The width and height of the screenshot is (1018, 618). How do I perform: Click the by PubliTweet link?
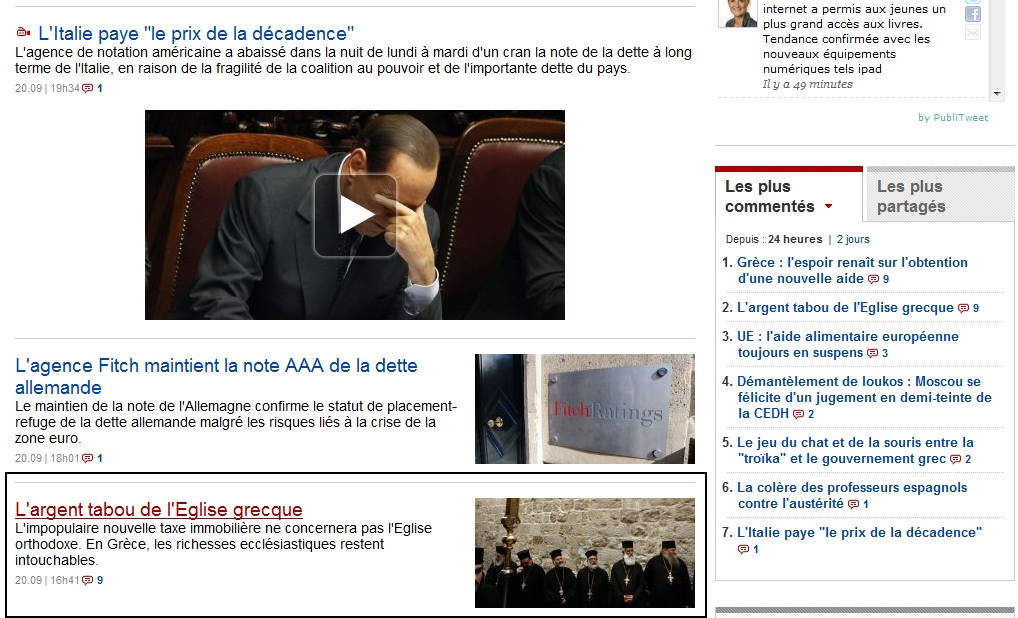952,118
